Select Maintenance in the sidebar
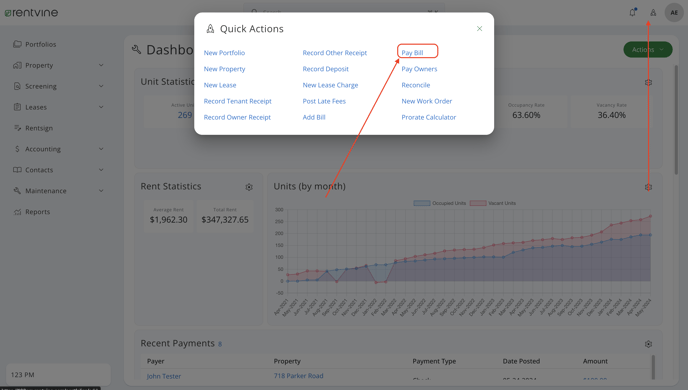The height and width of the screenshot is (390, 688). [46, 191]
